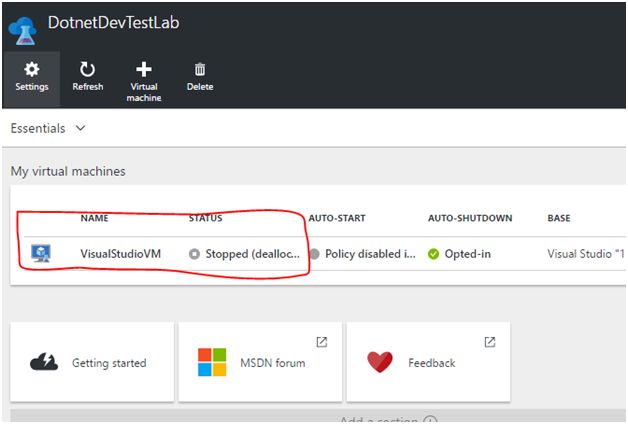Click Policy disabled auto-start cell
Viewport: 628px width, 424px height.
pyautogui.click(x=366, y=254)
